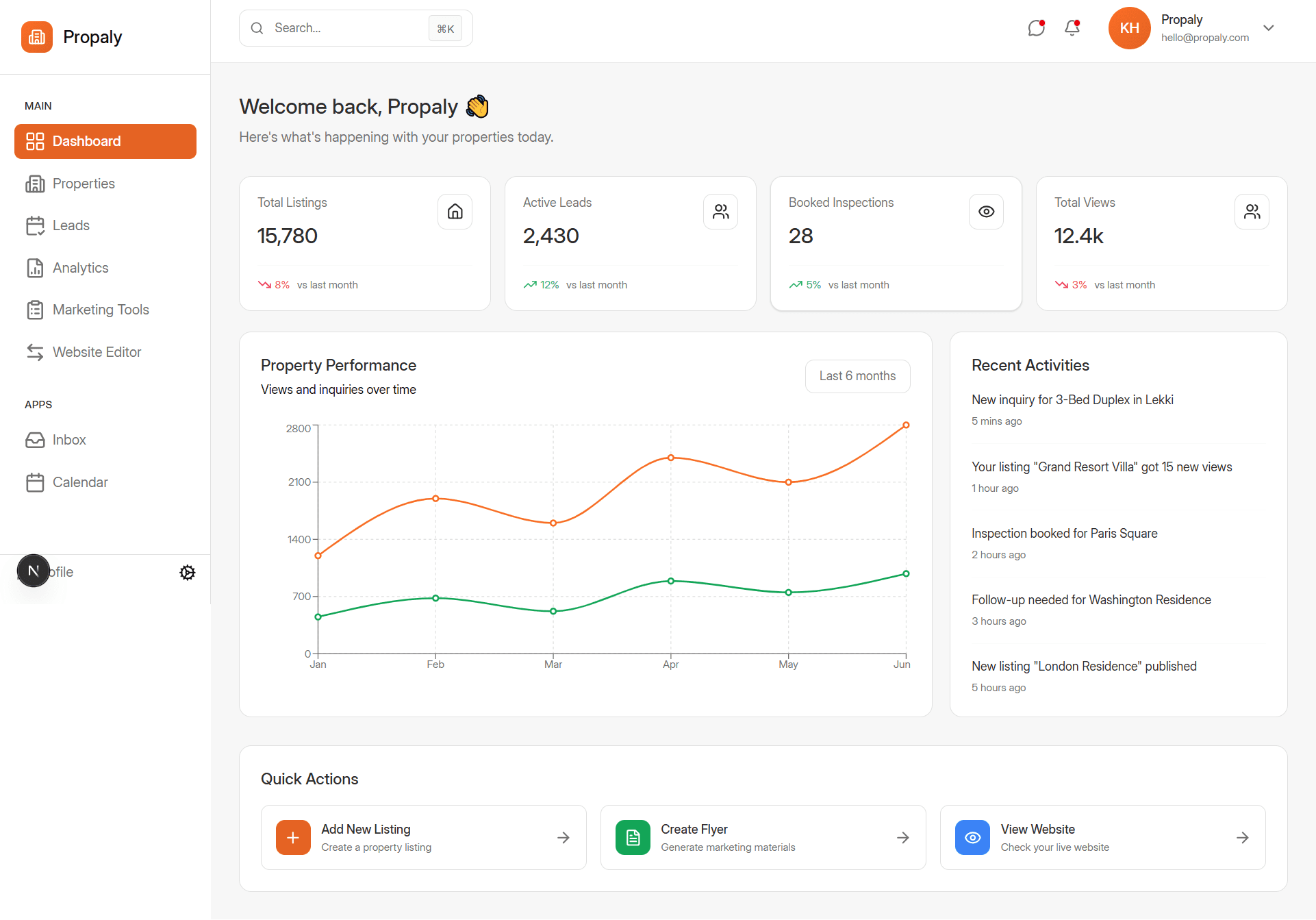Click the KH profile avatar
The height and width of the screenshot is (920, 1316).
click(x=1129, y=28)
